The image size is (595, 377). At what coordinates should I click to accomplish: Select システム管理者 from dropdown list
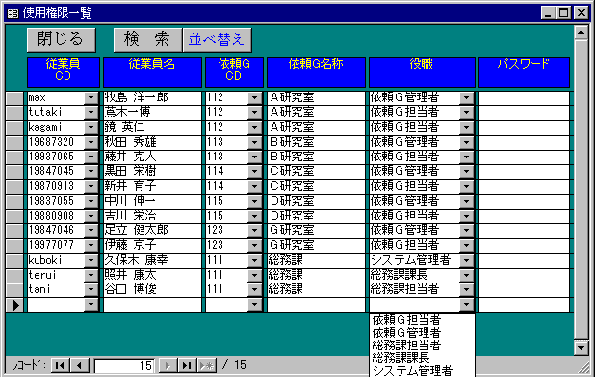[413, 370]
